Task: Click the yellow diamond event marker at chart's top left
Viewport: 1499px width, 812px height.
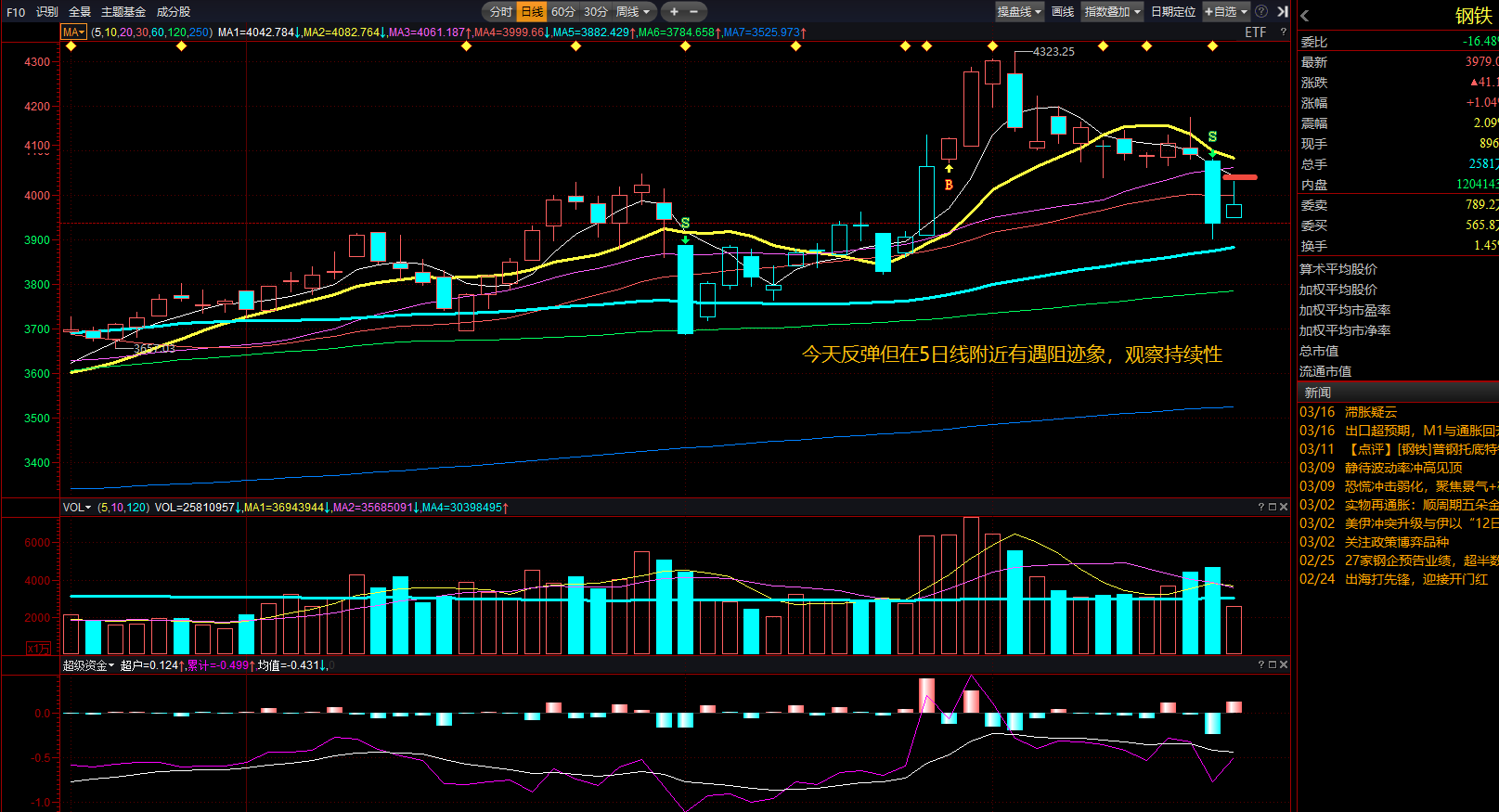Action: 71,45
